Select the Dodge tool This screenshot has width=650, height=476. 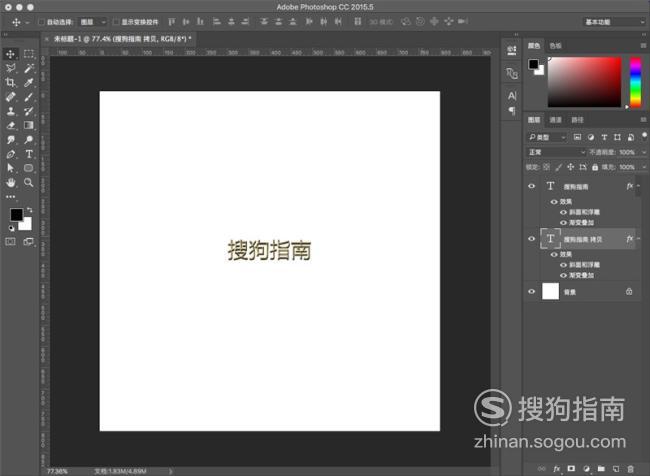tap(29, 140)
